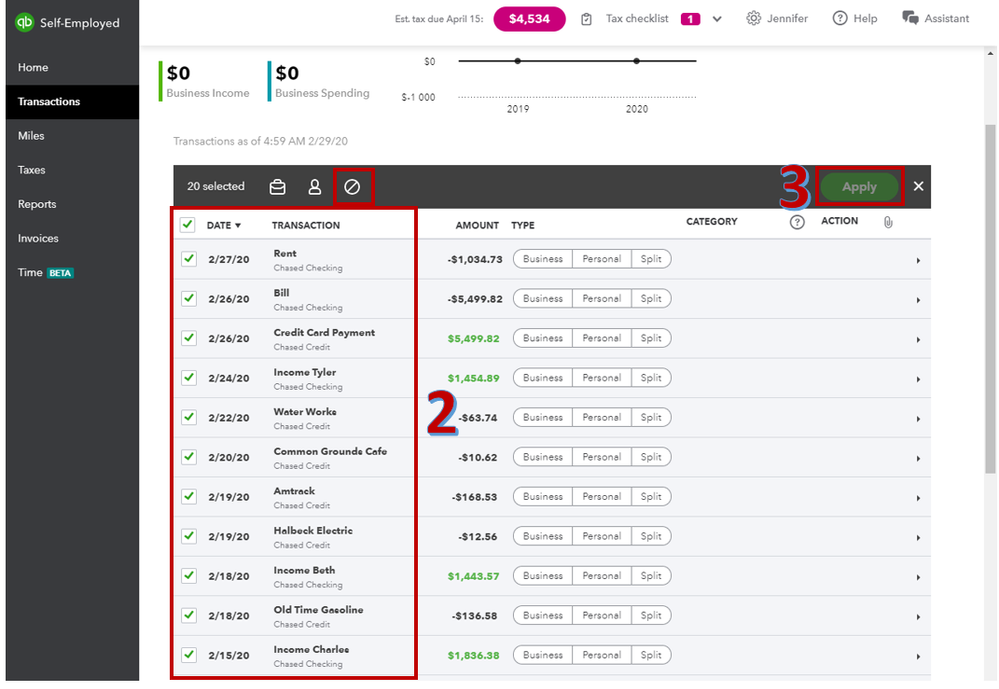This screenshot has height=689, width=999.
Task: Uncheck the Old Time Gasoline checkbox
Action: 189,614
